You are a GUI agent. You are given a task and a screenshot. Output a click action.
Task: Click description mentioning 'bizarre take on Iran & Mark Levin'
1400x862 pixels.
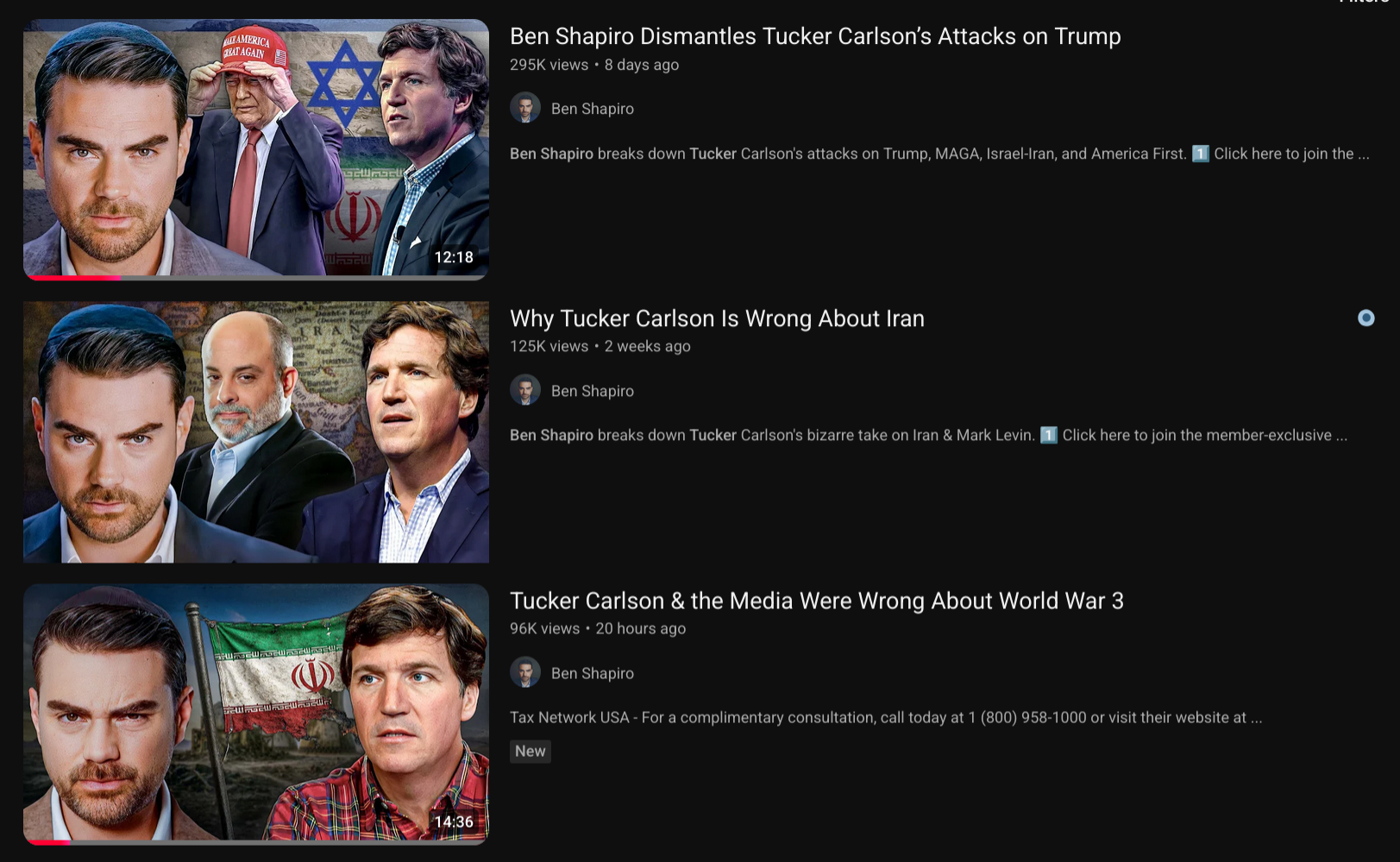tap(928, 435)
